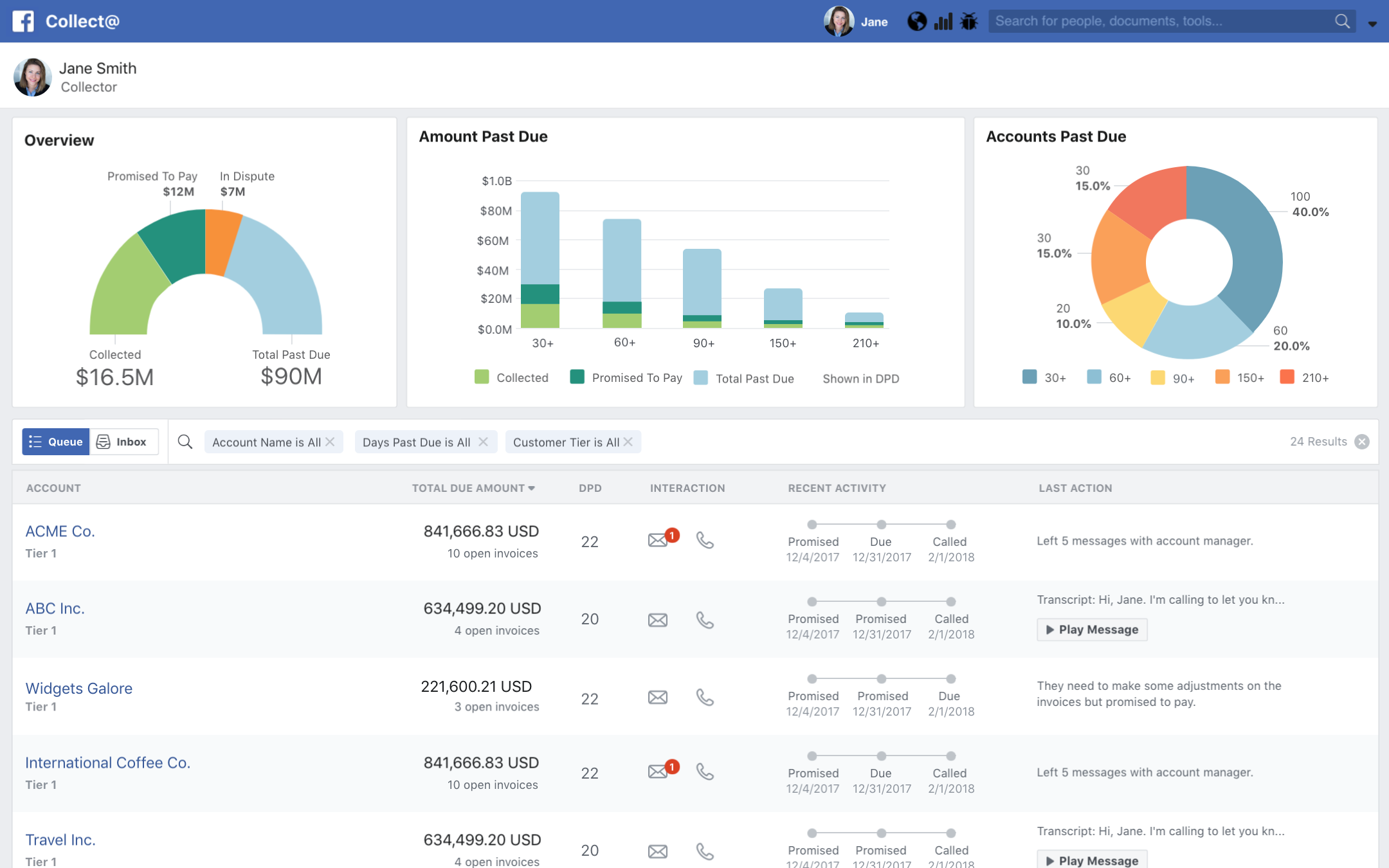Sort by Total Due Amount column arrow

click(x=532, y=489)
